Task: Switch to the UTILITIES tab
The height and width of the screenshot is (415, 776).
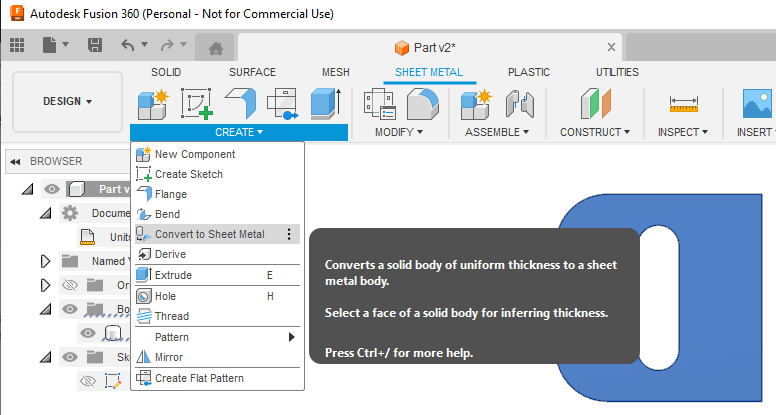Action: coord(617,72)
